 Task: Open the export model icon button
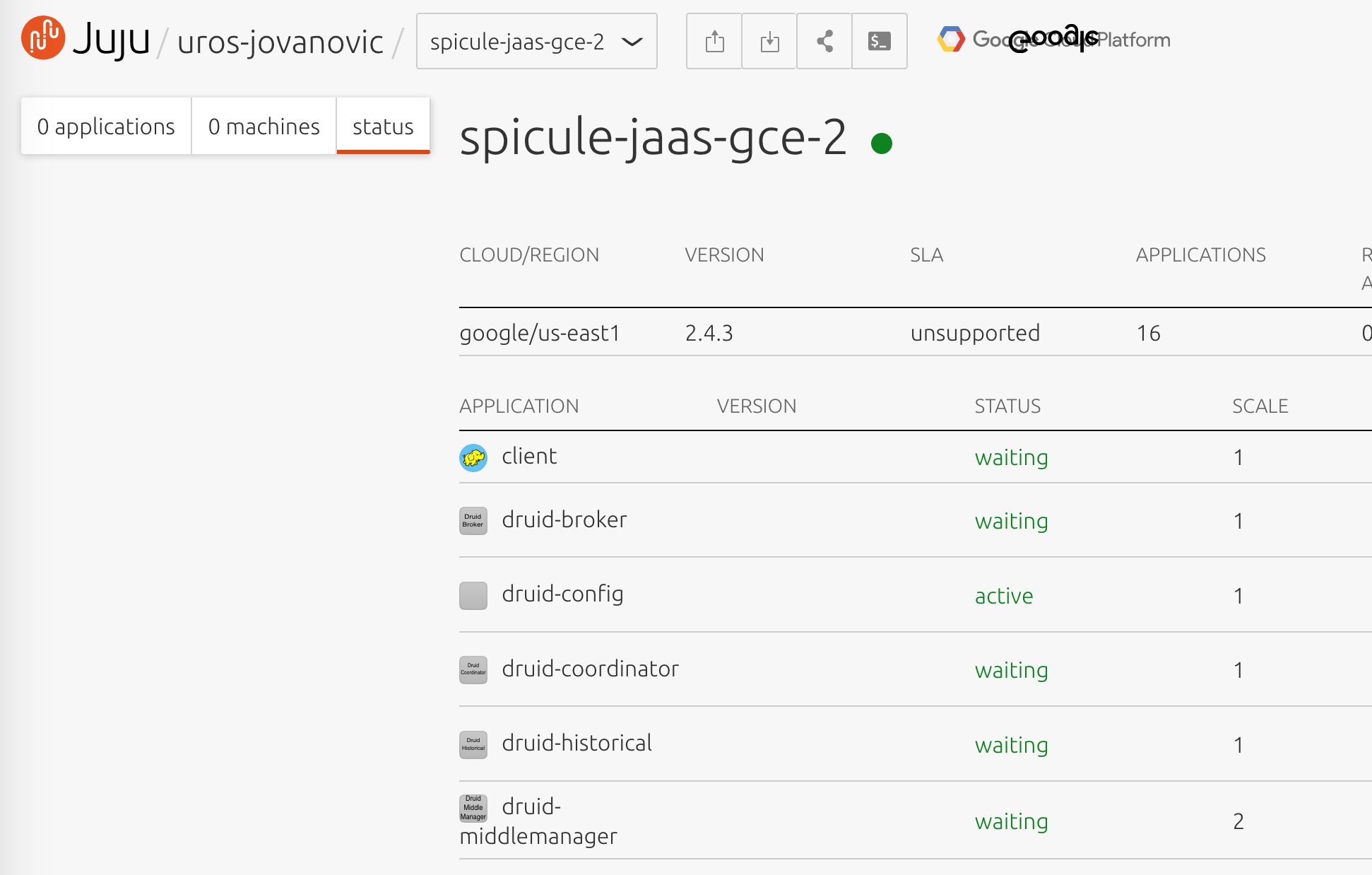[714, 41]
